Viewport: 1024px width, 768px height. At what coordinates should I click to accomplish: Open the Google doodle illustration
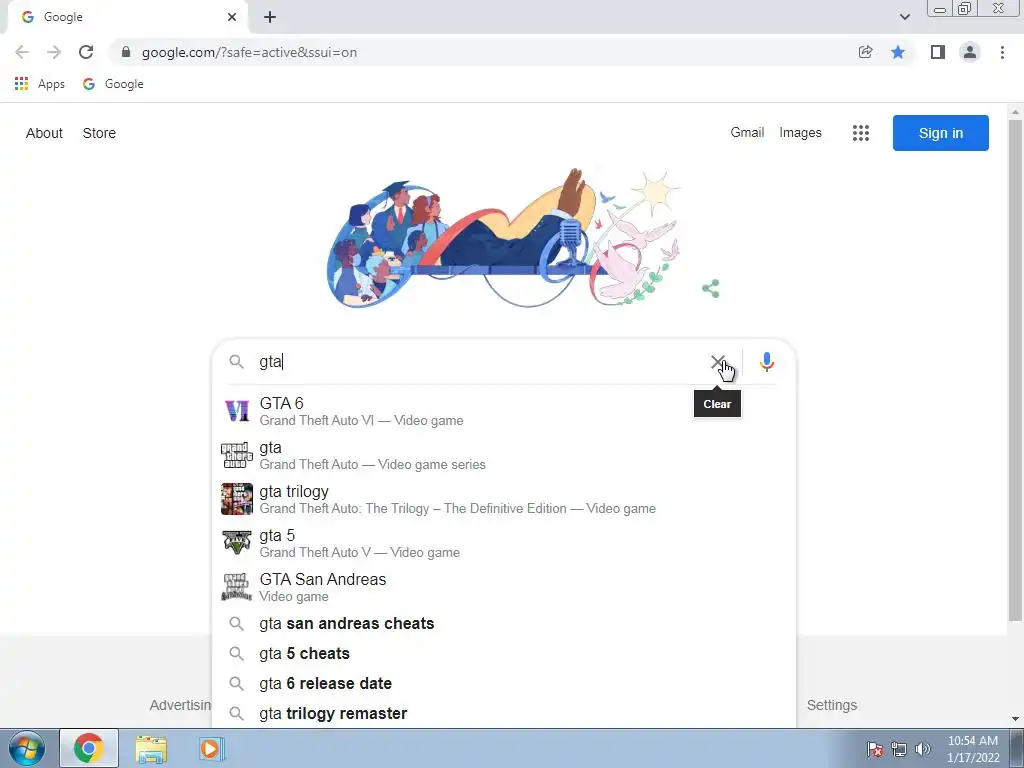(505, 238)
